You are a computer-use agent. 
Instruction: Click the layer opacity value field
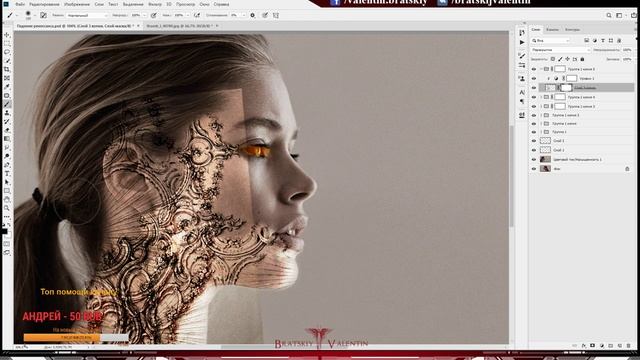point(627,50)
